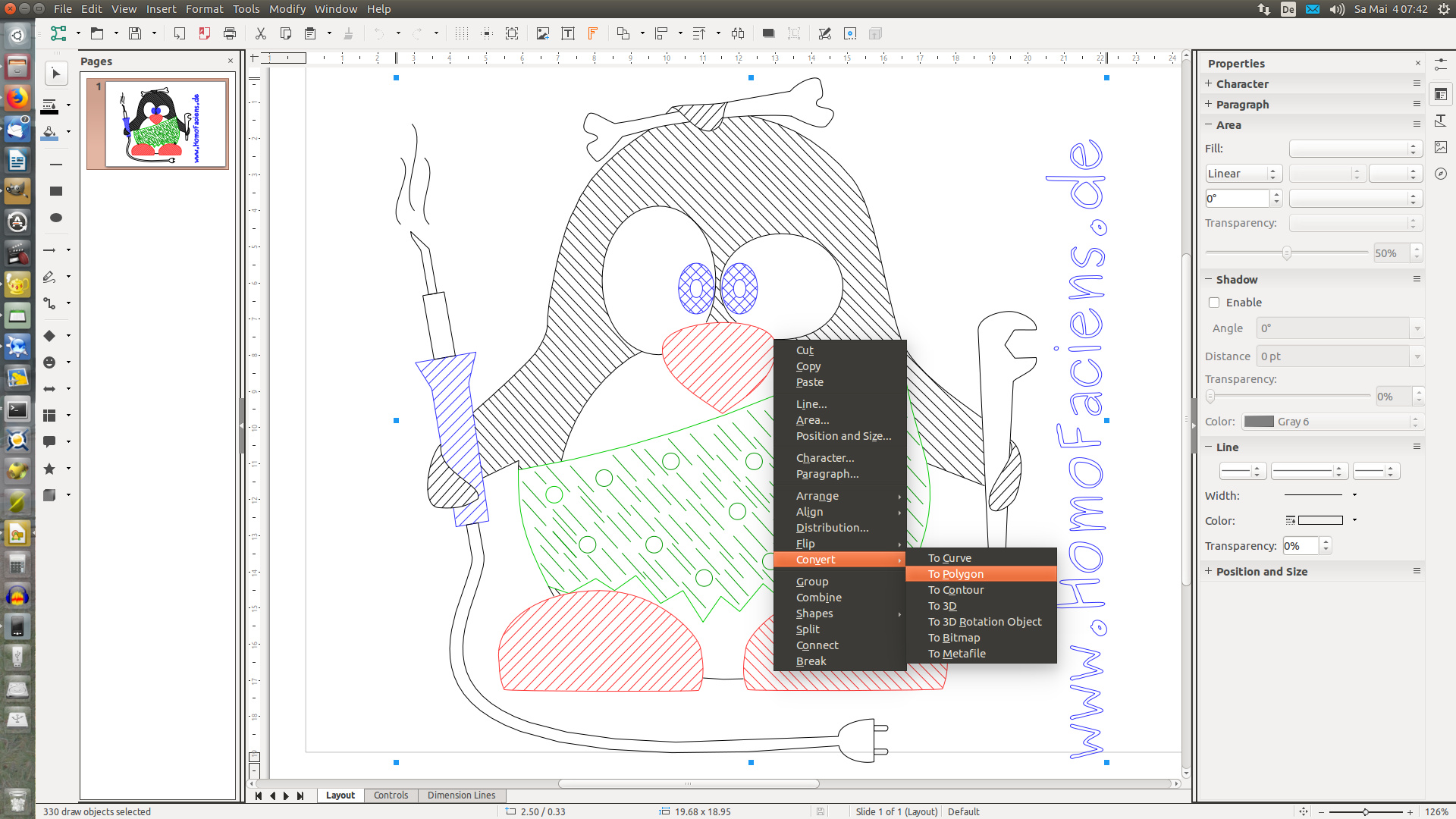The image size is (1456, 819).
Task: Enable the Shadow checkbox
Action: (1214, 303)
